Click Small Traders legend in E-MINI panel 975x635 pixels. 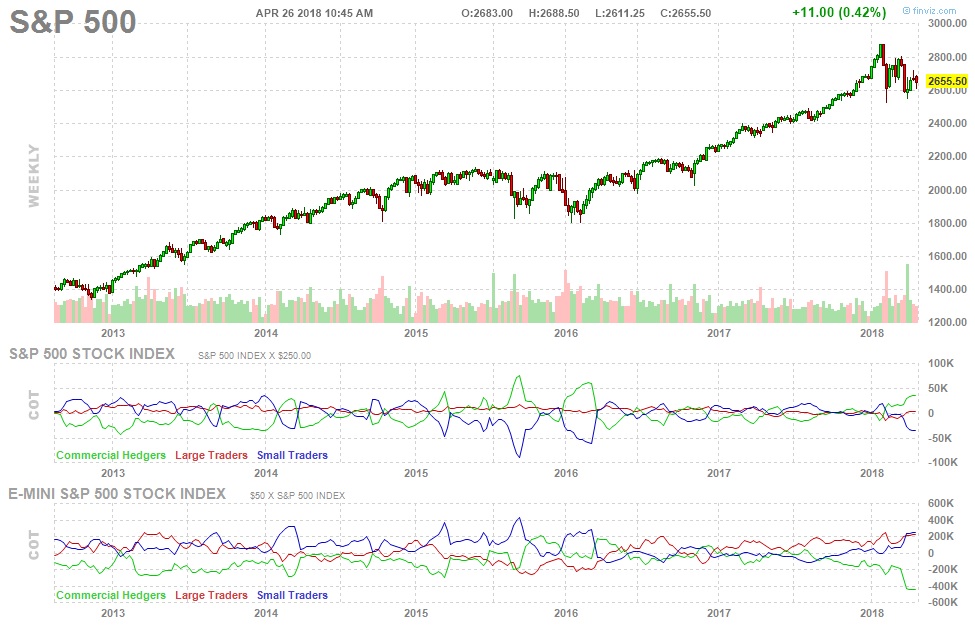(x=292, y=595)
